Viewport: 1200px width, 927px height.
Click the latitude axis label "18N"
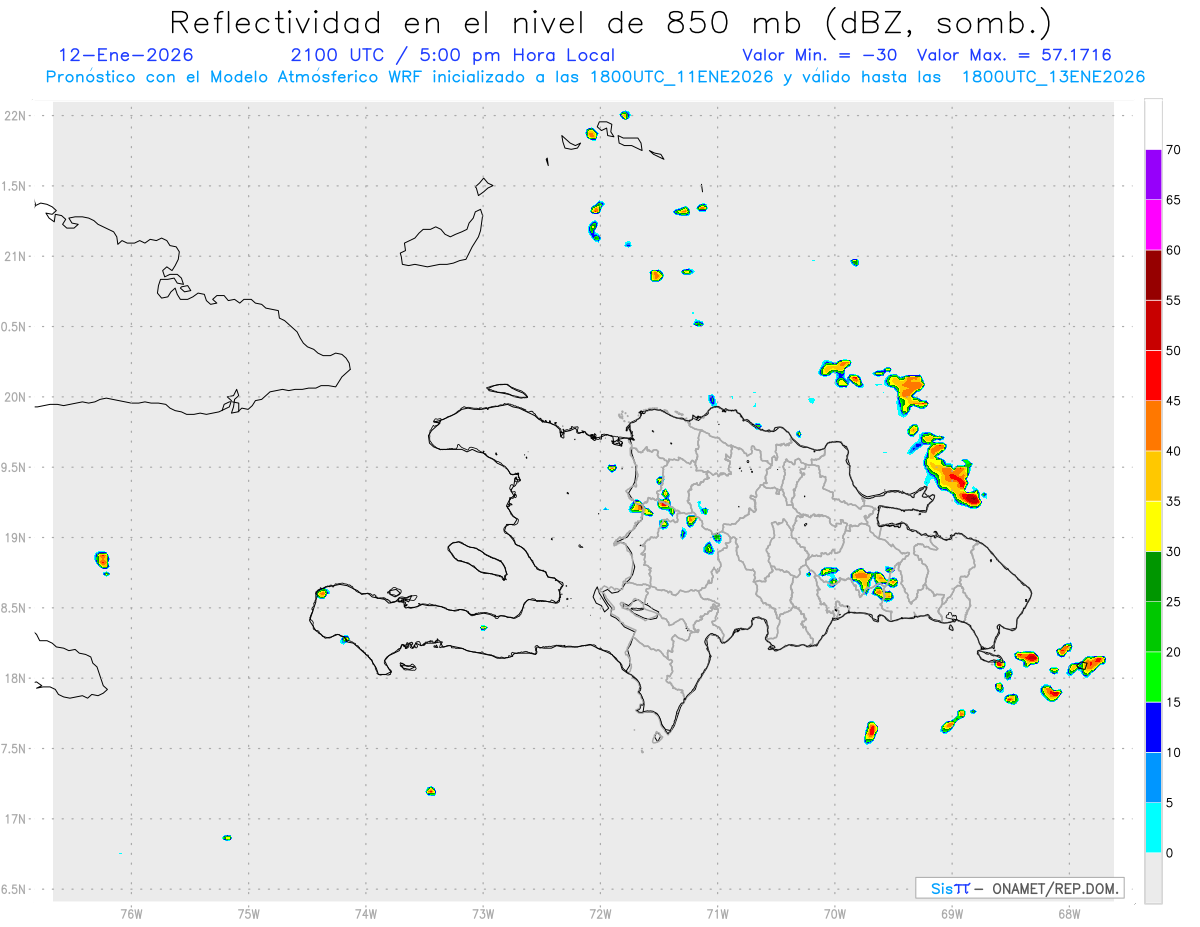[16, 679]
